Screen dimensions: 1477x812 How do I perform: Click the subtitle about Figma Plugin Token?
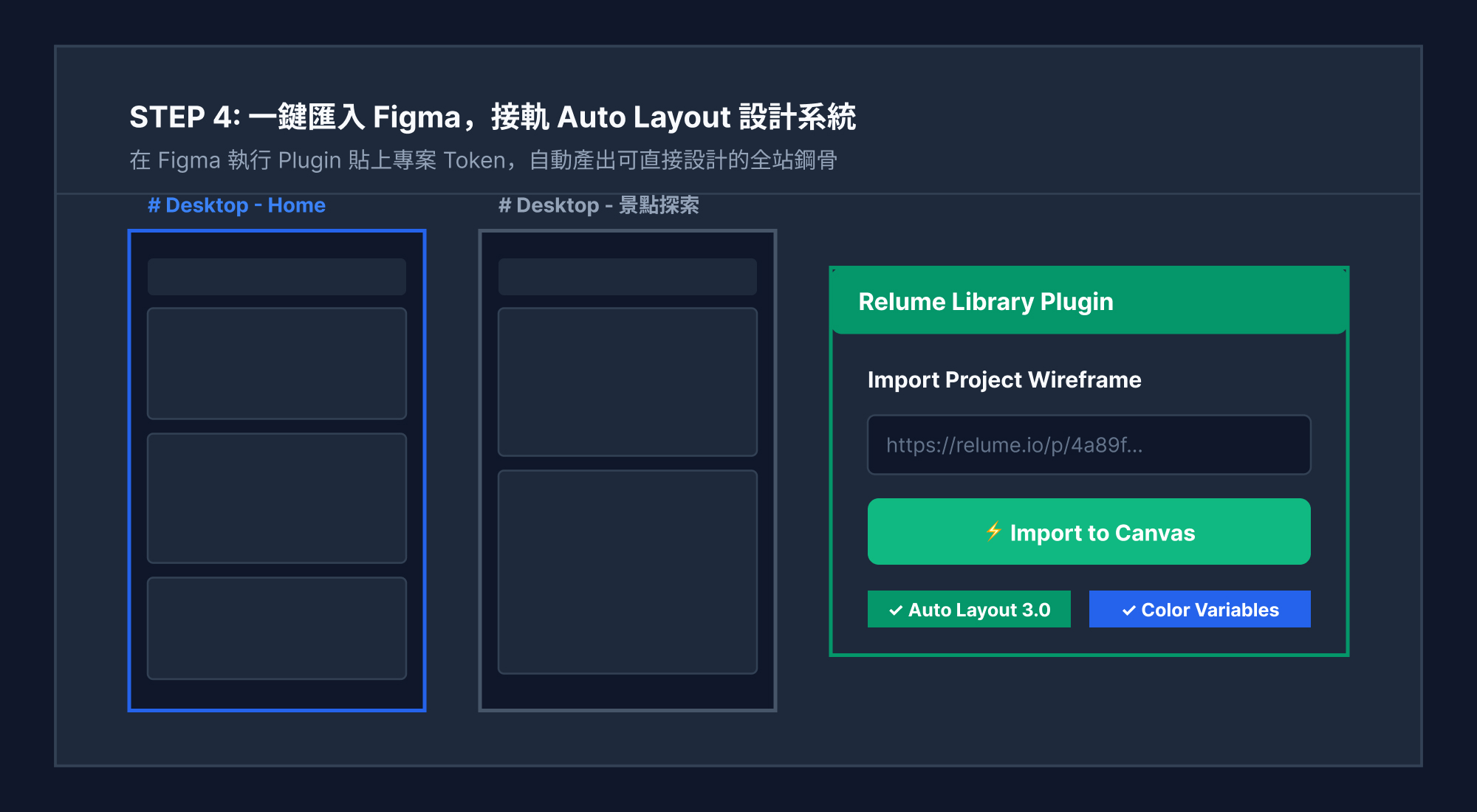coord(484,160)
